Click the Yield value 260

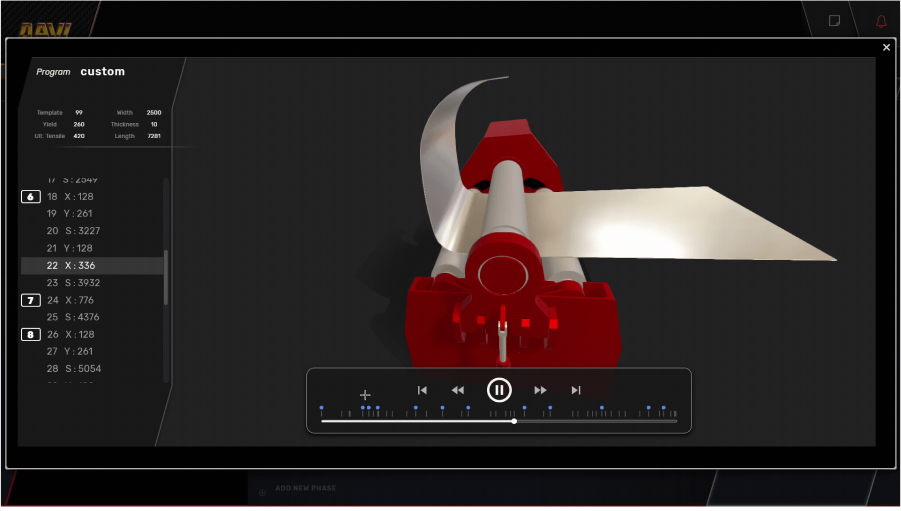click(x=79, y=124)
